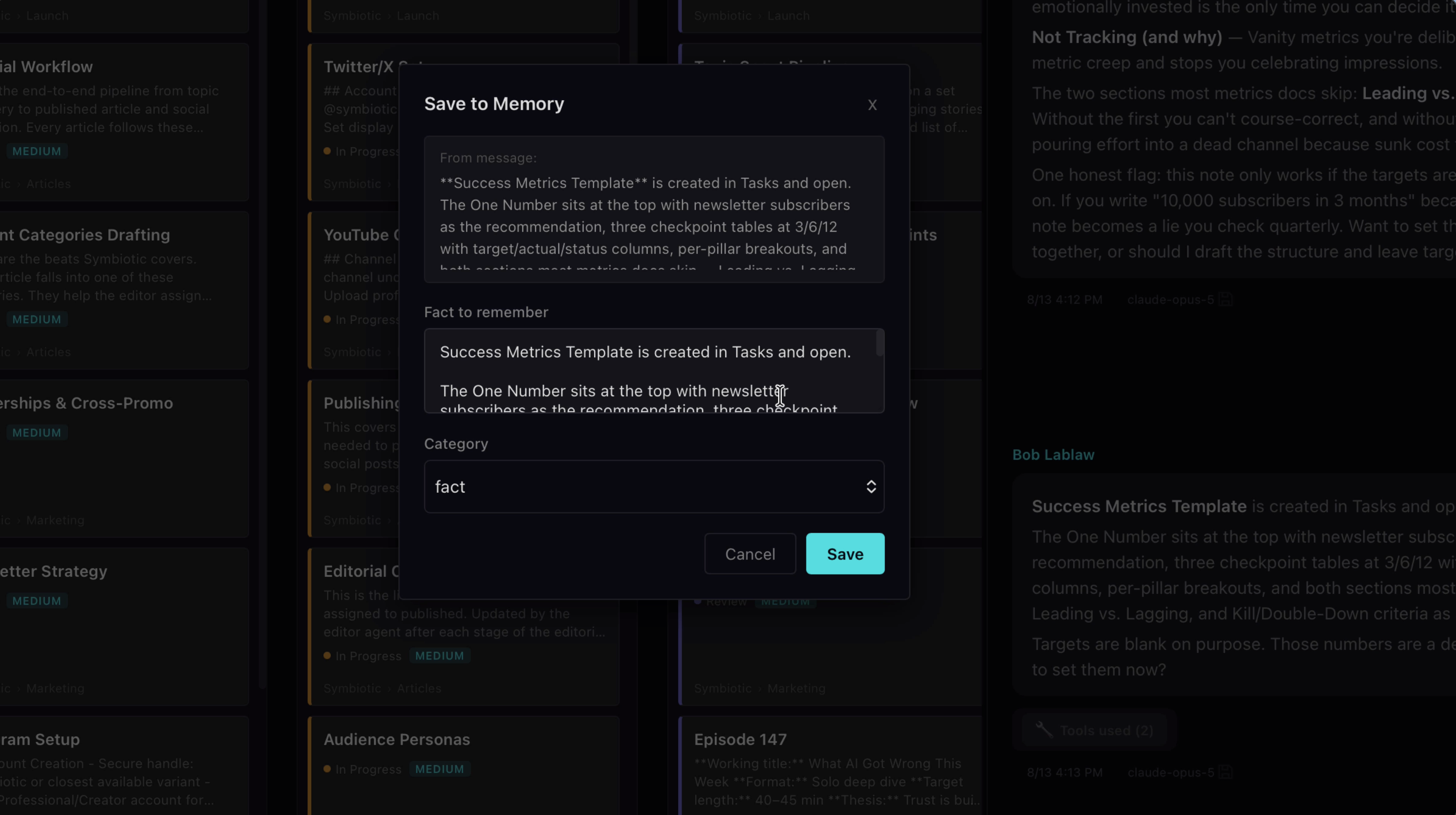Image resolution: width=1456 pixels, height=815 pixels.
Task: Click the Bob Lablaw sender name
Action: coord(1053,455)
